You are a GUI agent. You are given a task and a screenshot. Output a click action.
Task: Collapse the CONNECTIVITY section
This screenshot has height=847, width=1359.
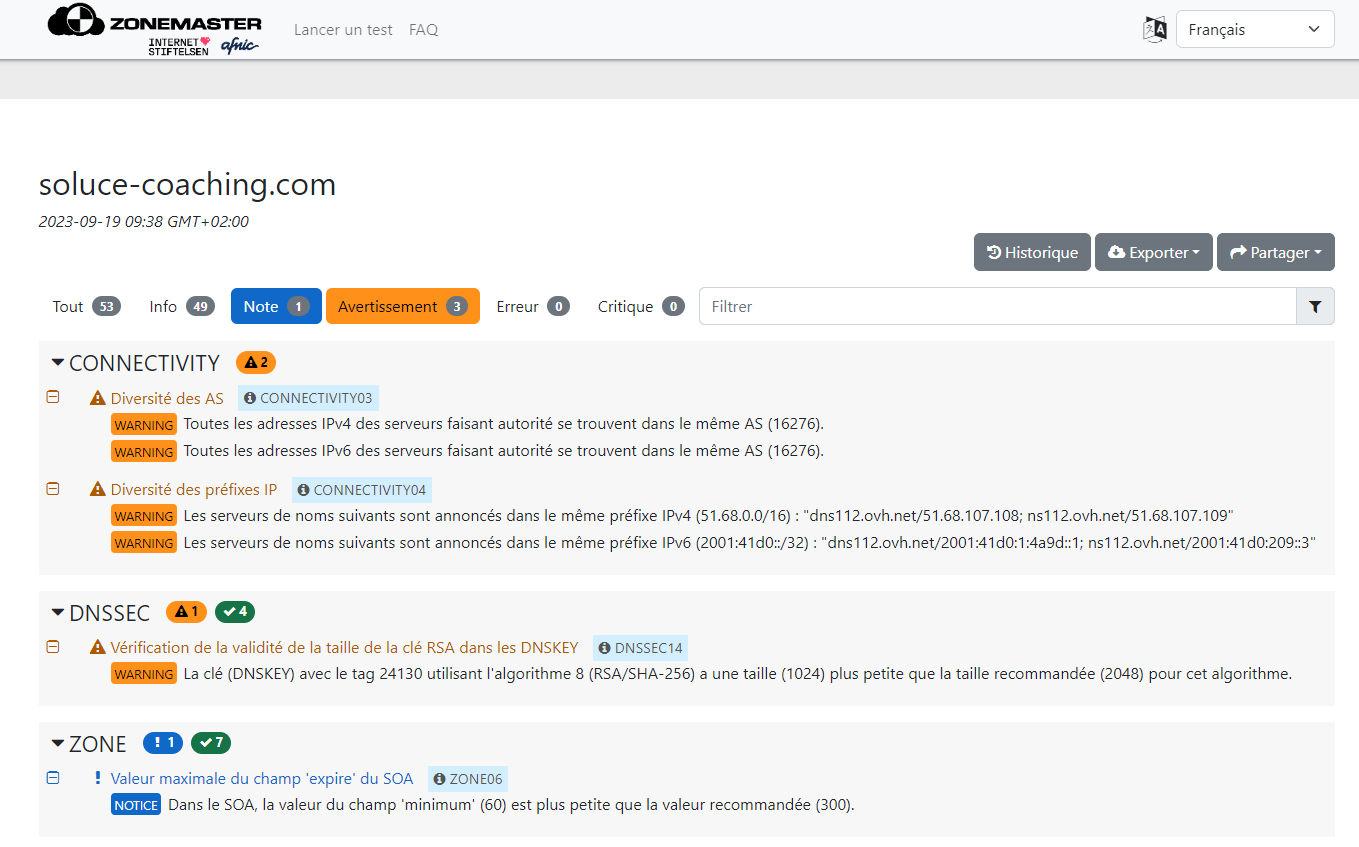coord(58,362)
